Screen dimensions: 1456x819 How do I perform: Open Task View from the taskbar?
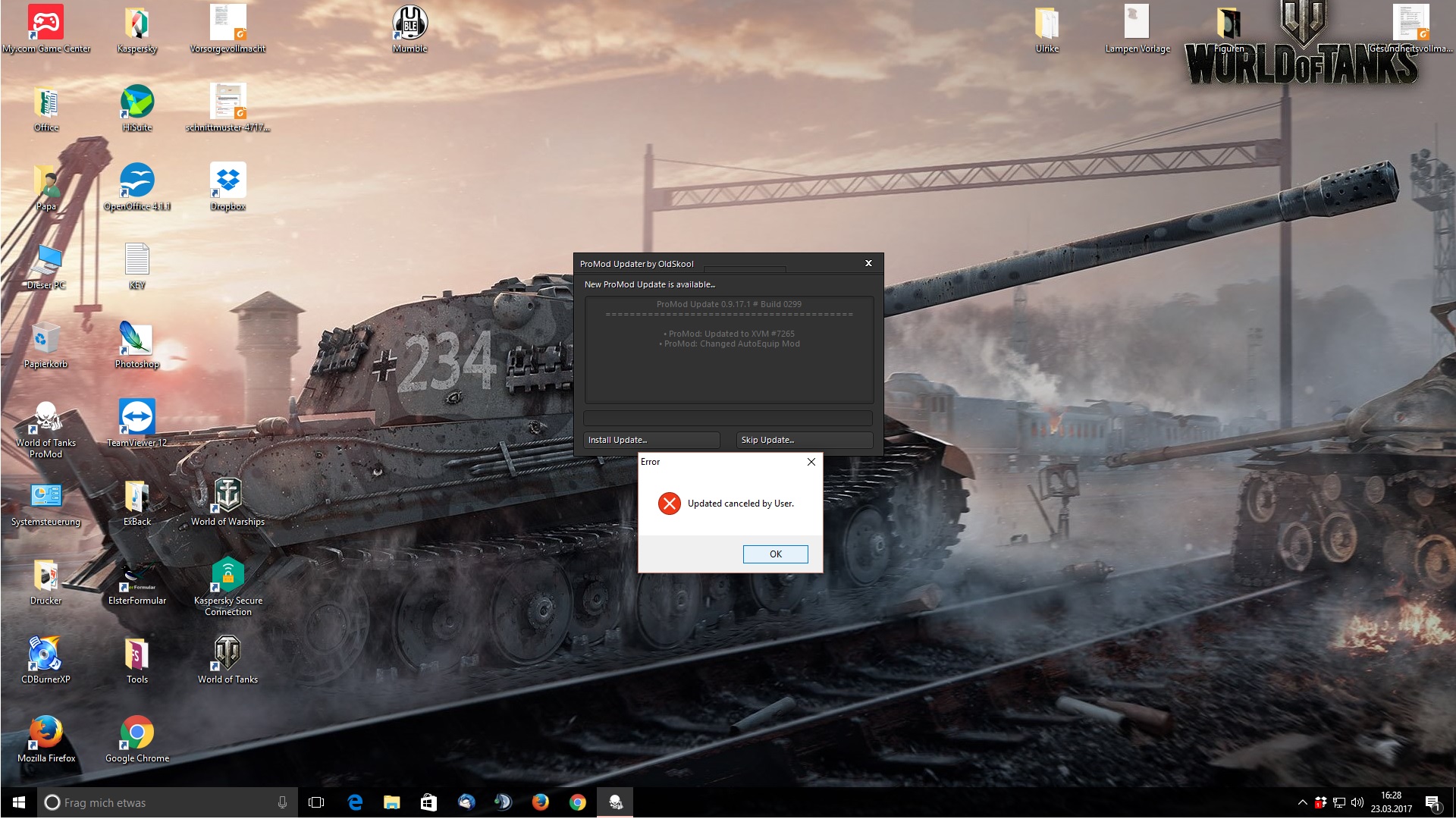[316, 802]
